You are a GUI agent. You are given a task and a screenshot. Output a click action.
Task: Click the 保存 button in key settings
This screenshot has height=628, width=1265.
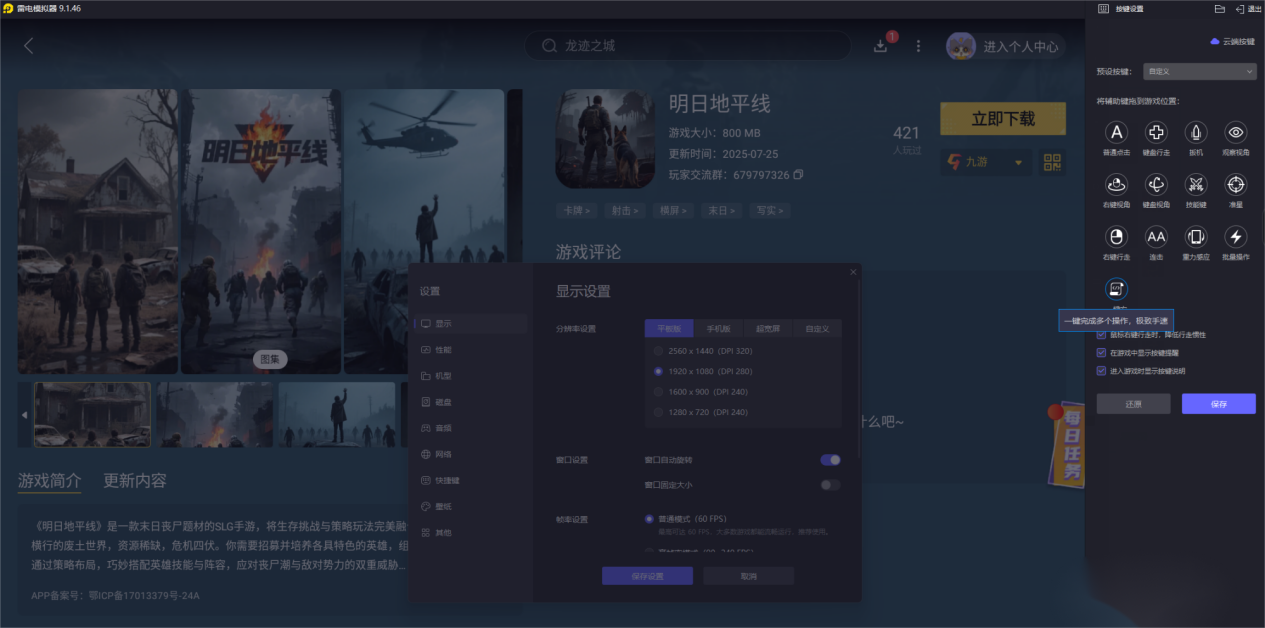click(1218, 404)
